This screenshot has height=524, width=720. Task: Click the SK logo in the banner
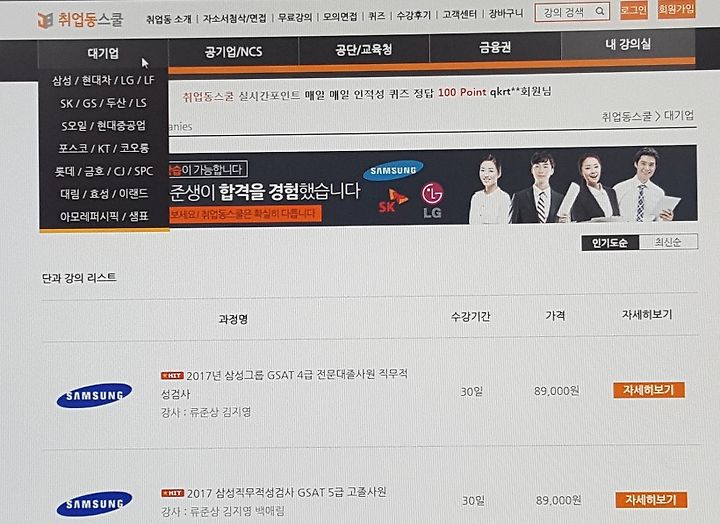393,201
